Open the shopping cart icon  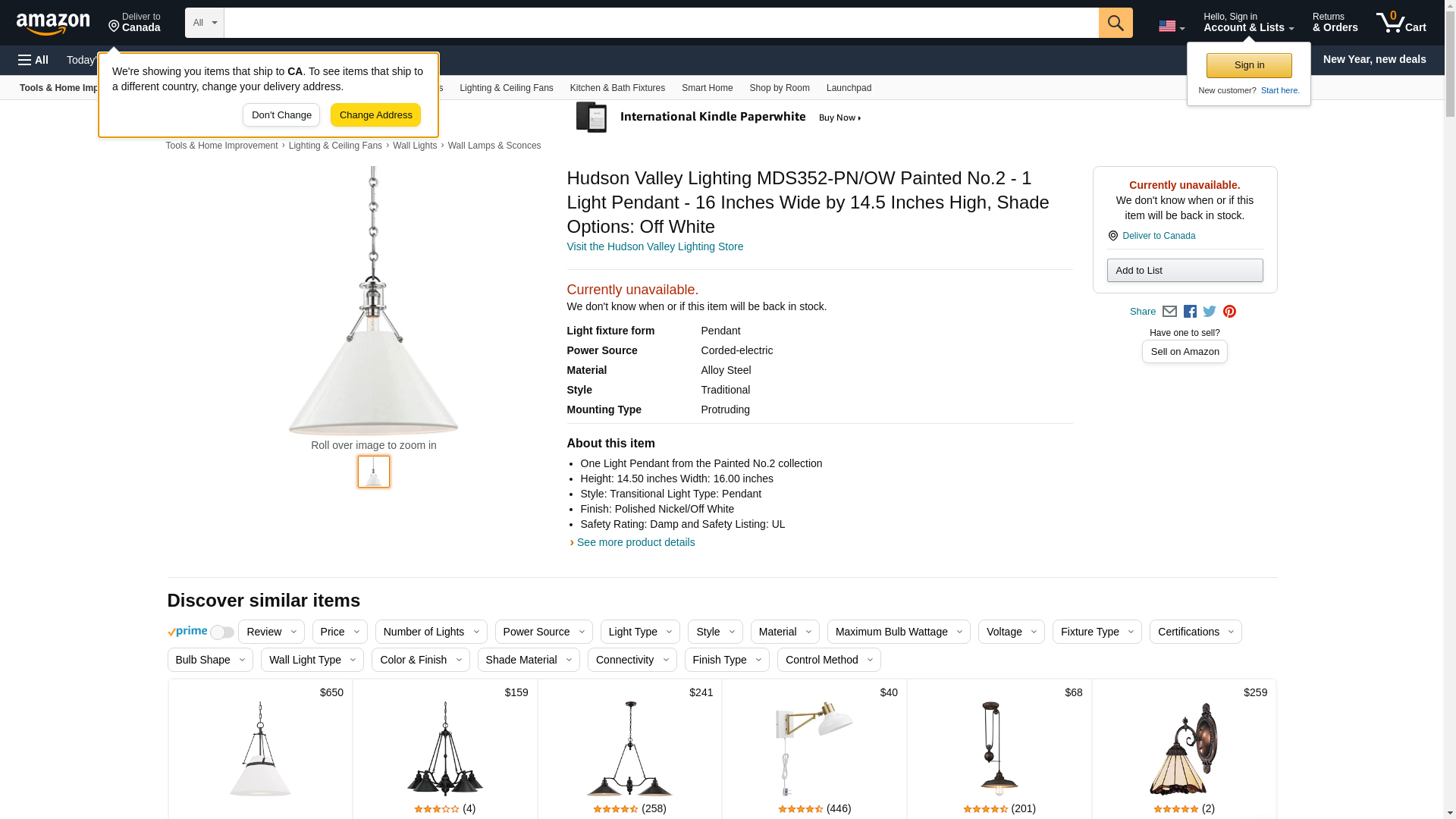coord(1400,23)
